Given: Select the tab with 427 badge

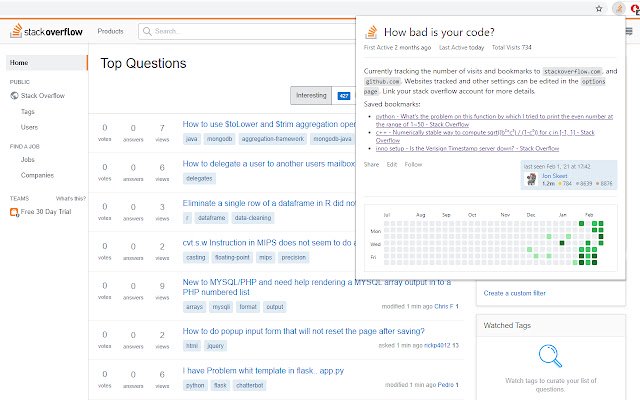Looking at the screenshot, I should coord(344,96).
